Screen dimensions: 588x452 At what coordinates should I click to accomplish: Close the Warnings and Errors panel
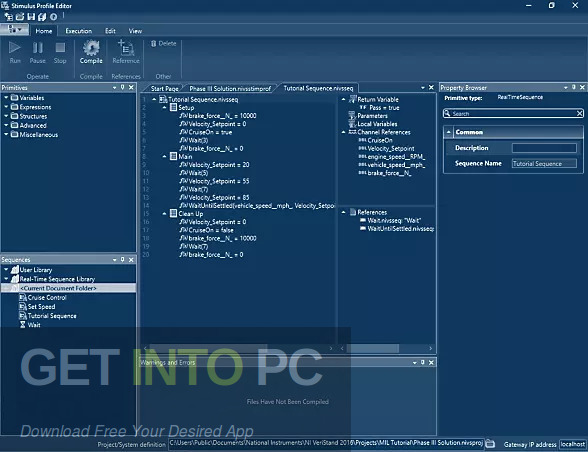[x=431, y=362]
